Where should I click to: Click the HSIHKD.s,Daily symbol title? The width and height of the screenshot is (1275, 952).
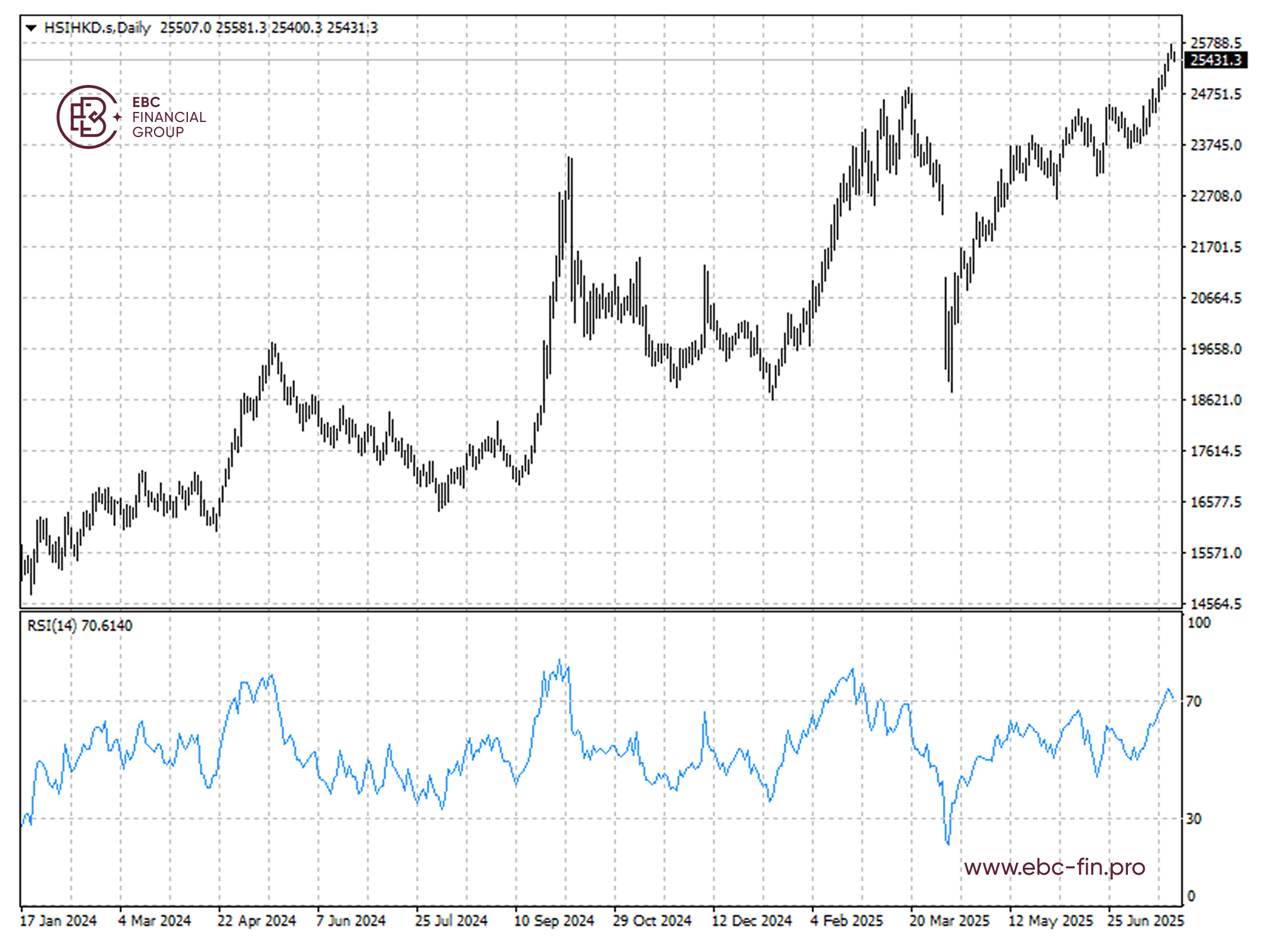tap(97, 28)
